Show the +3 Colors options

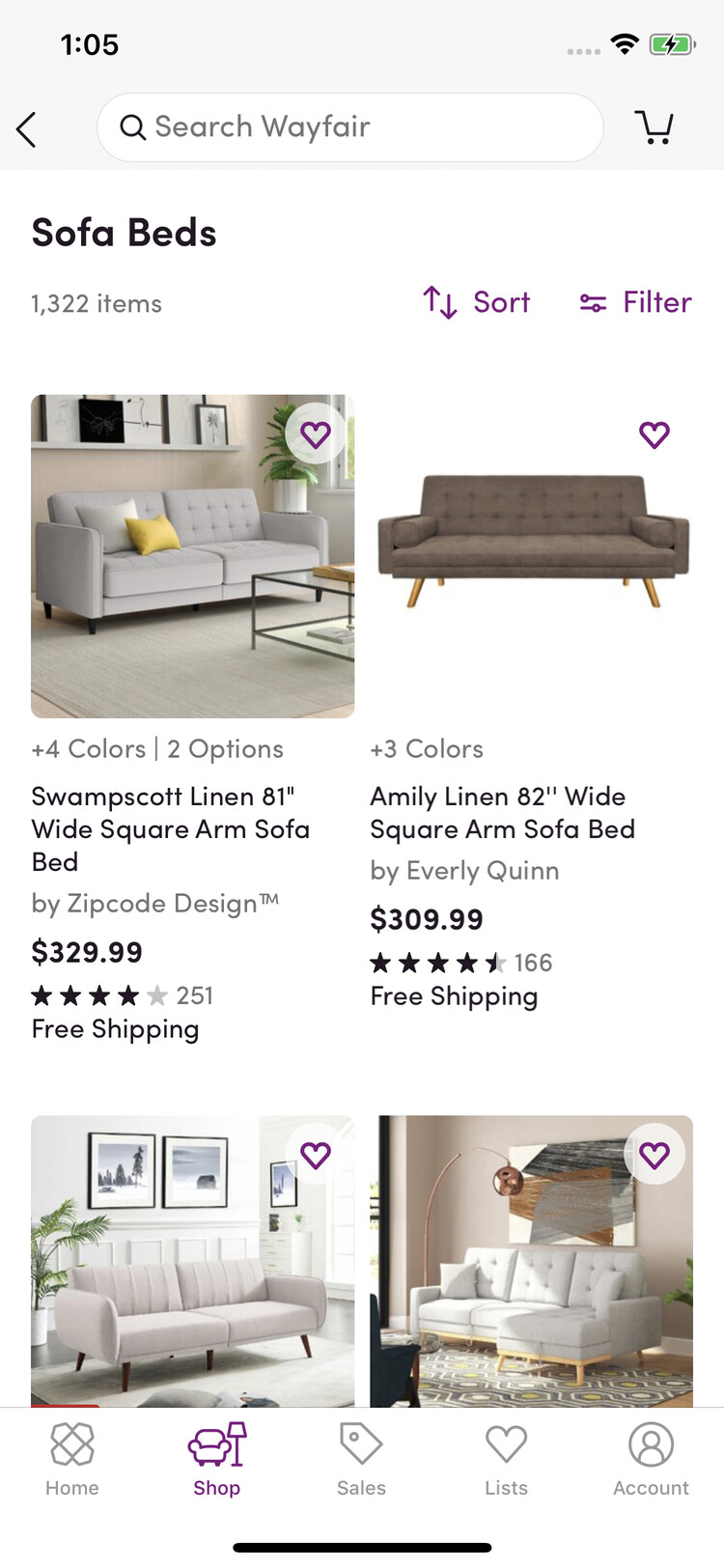[x=427, y=749]
